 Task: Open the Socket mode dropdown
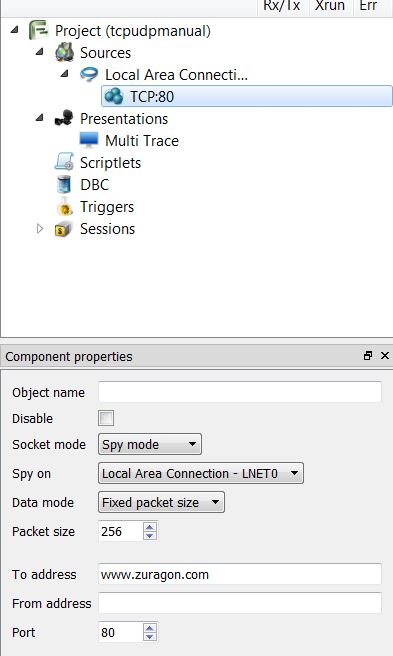click(x=150, y=444)
